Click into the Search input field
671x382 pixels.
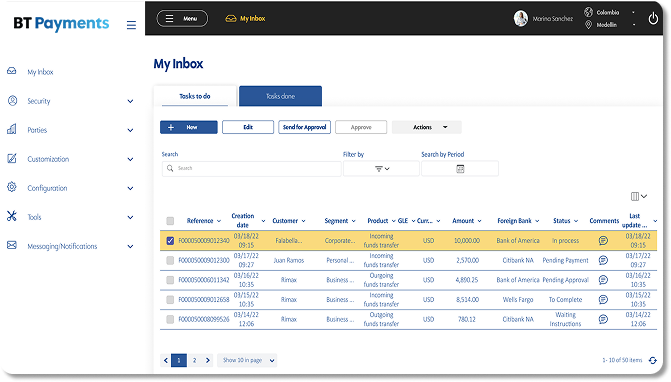click(x=252, y=169)
